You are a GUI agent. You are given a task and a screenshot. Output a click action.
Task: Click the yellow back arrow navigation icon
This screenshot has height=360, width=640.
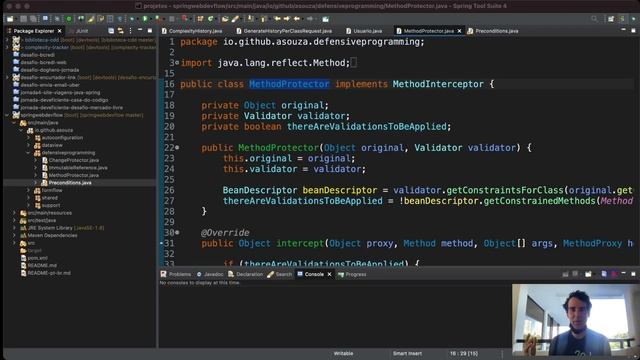278,19
